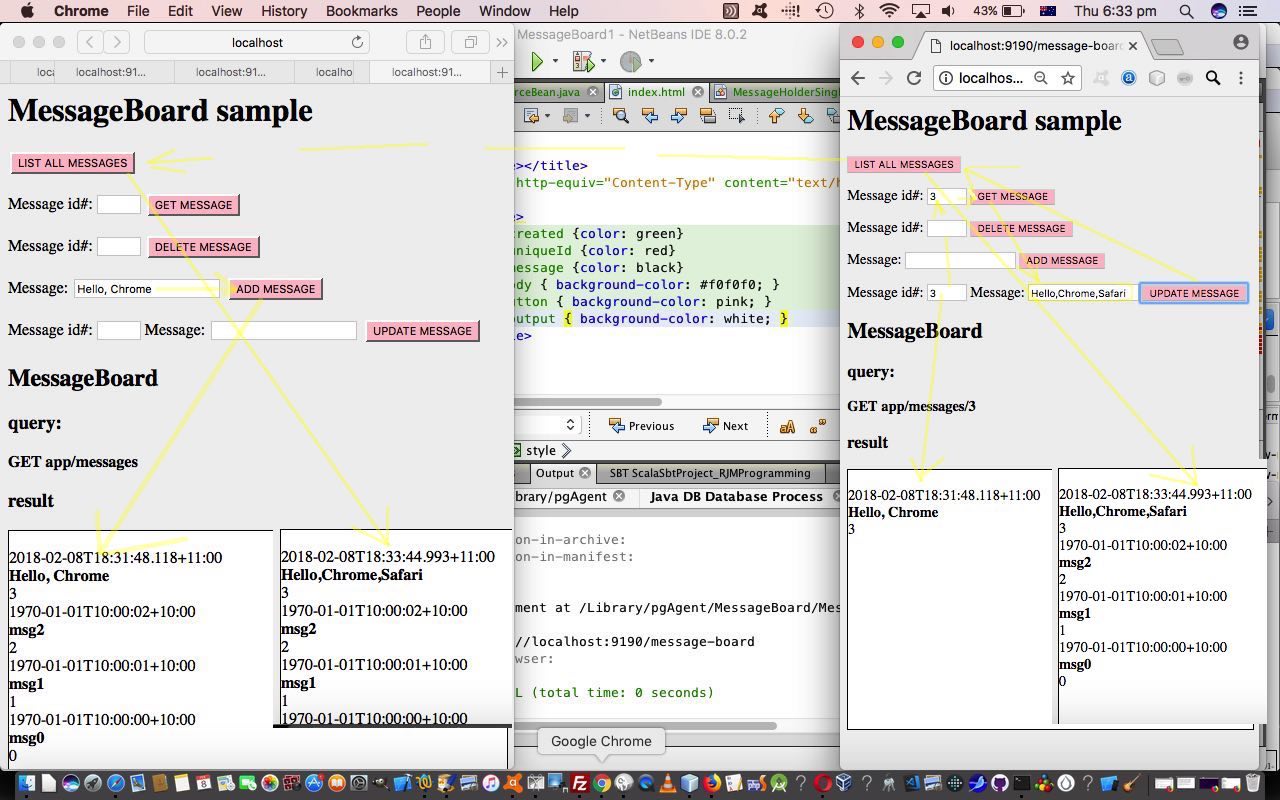Toggle Highlight Search in NetBeans editor toolbar
The image size is (1280, 800).
pos(708,116)
